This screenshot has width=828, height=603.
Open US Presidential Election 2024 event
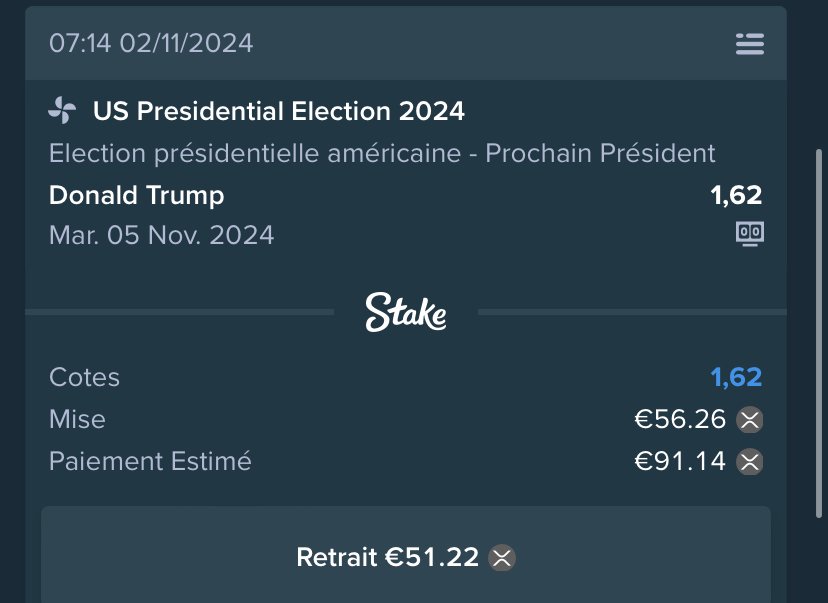pos(278,111)
